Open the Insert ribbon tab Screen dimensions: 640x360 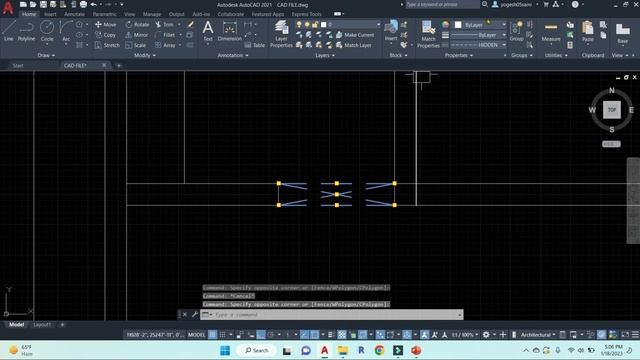[x=50, y=14]
